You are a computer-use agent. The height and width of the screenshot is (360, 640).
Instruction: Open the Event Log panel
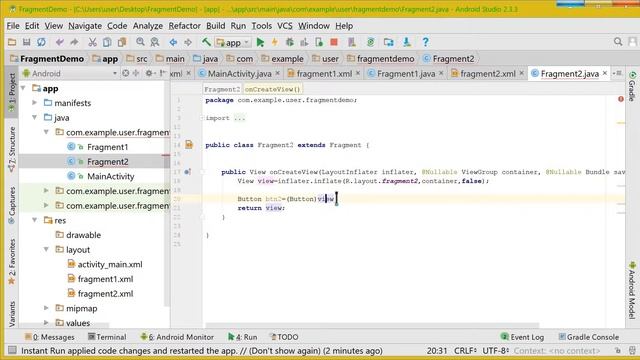pos(522,337)
